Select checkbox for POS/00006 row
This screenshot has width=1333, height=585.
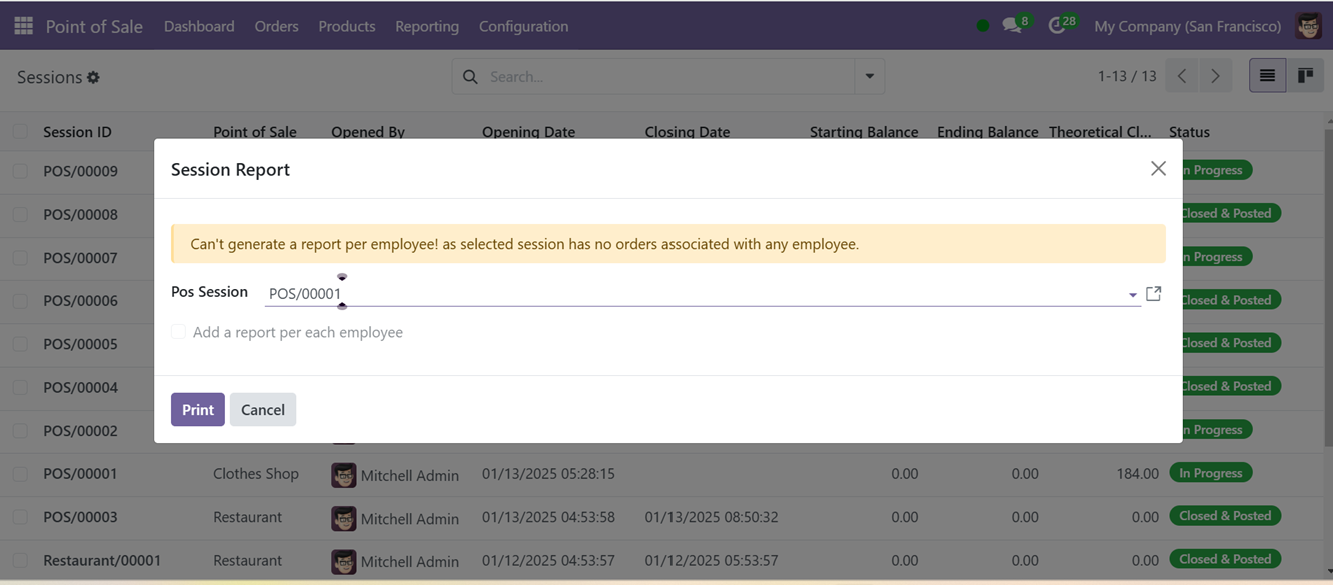point(20,300)
